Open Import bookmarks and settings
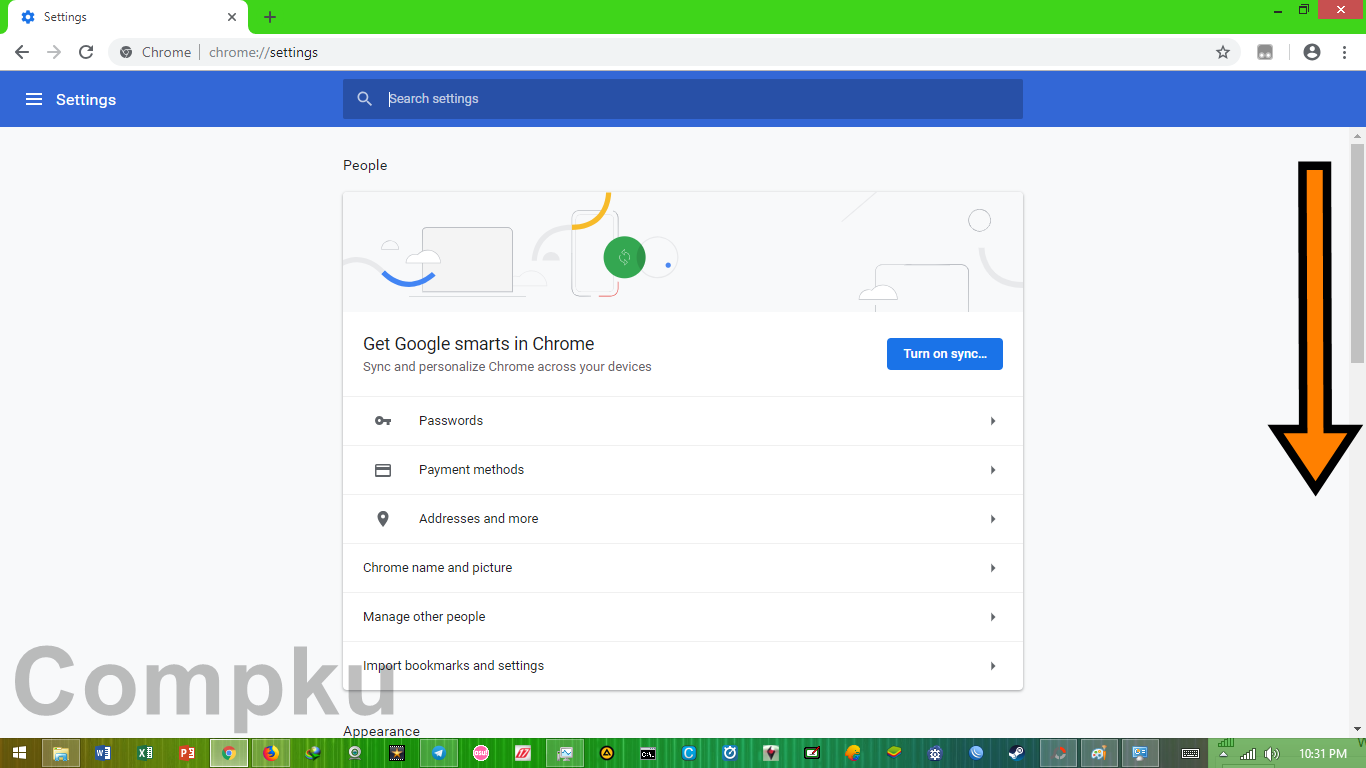 tap(683, 666)
